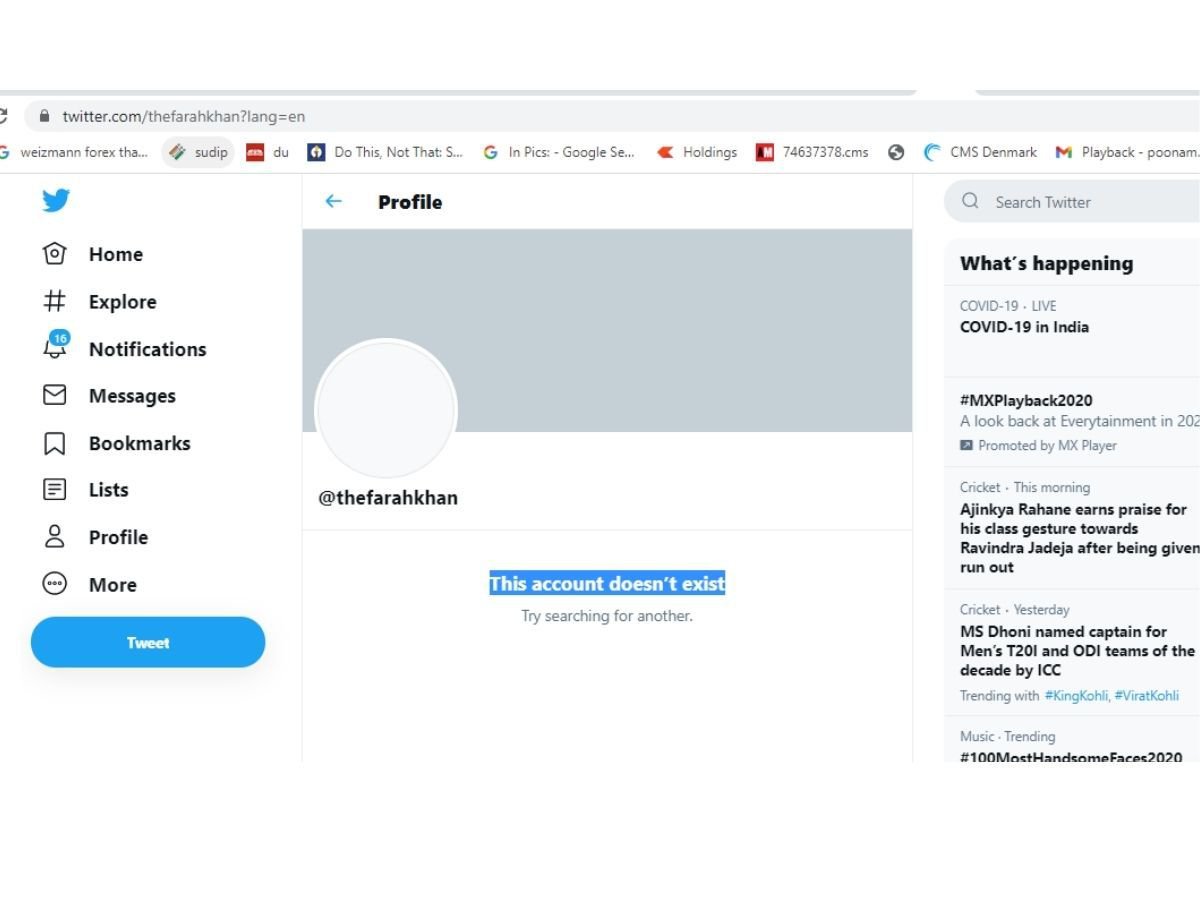
Task: Open Notifications bell with 16 badge
Action: coord(56,346)
